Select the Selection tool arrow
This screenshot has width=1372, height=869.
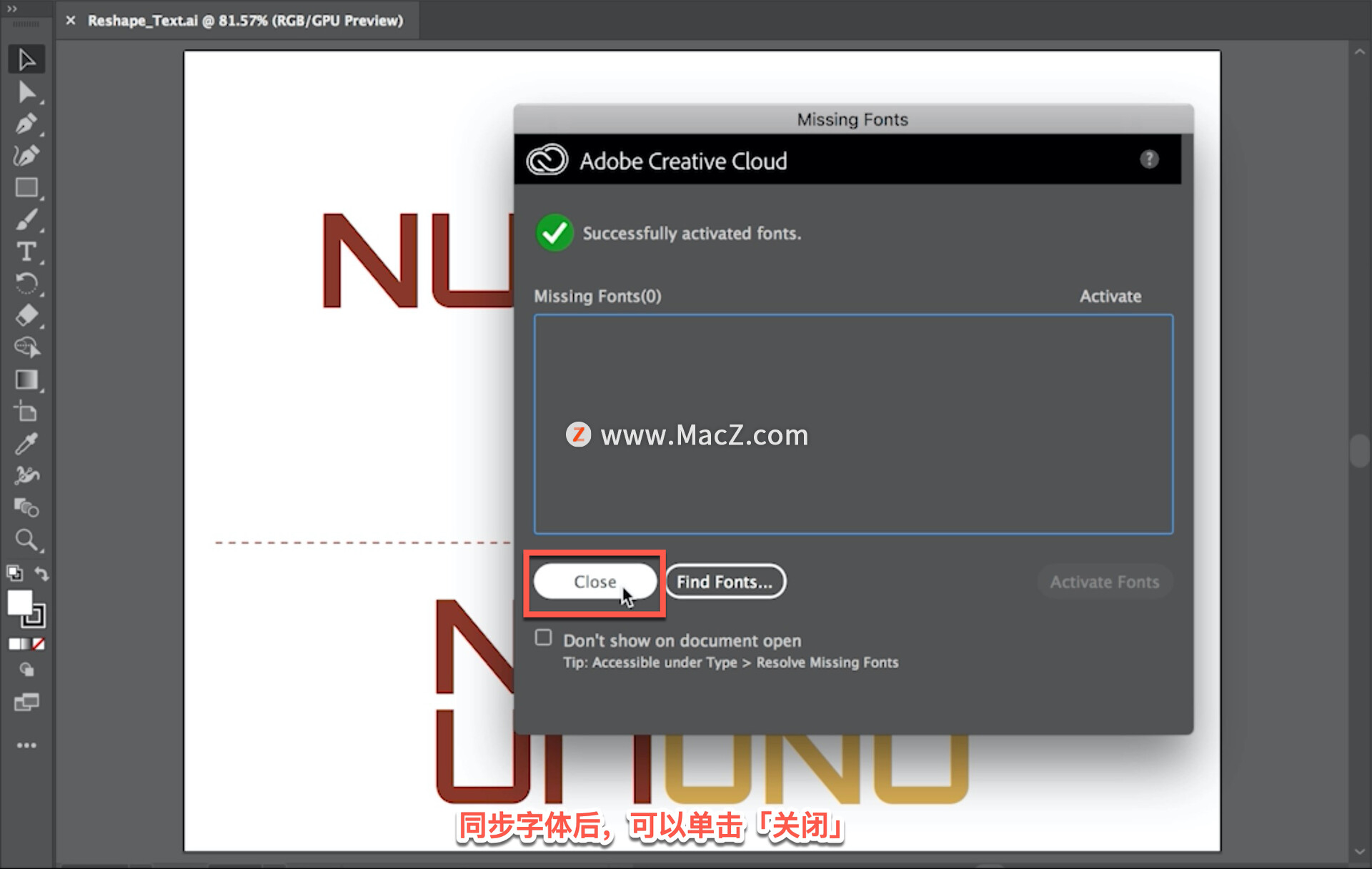click(26, 59)
